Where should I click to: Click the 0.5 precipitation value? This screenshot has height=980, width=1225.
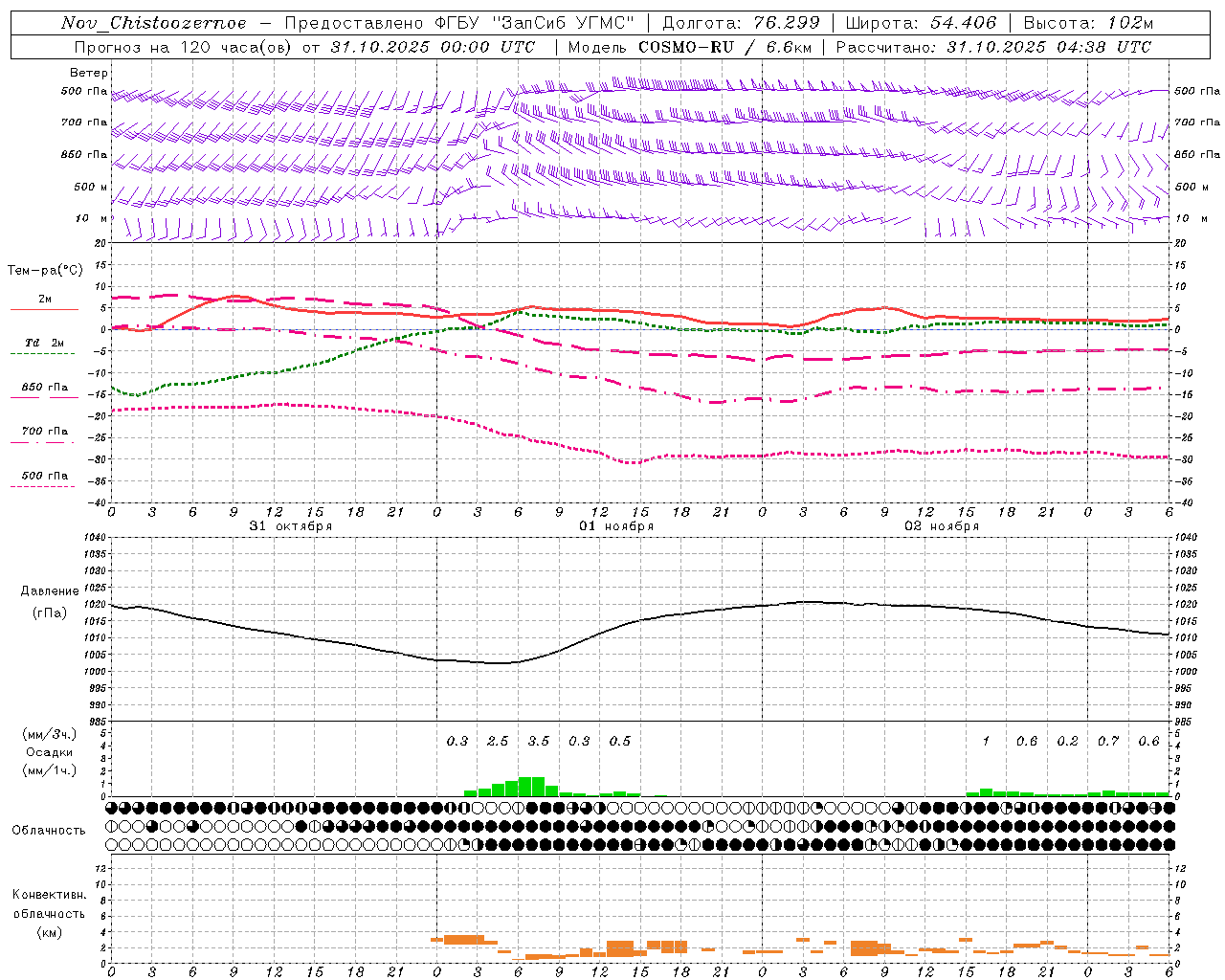click(x=620, y=741)
